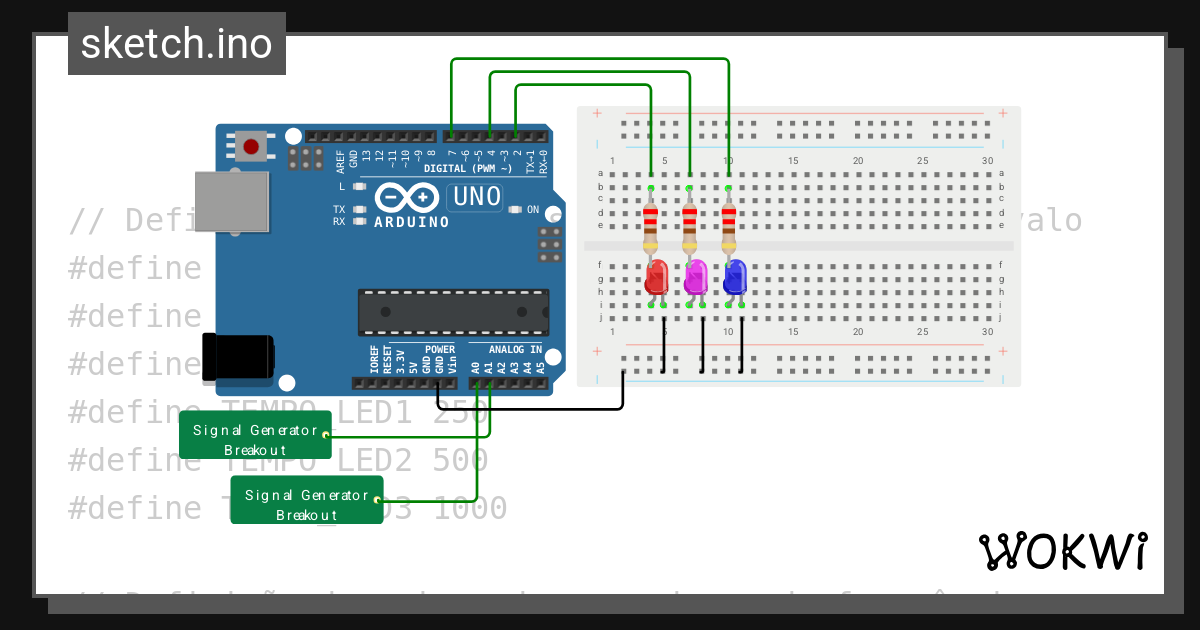Click the blue LED on the breadboard
This screenshot has width=1200, height=630.
coord(735,277)
